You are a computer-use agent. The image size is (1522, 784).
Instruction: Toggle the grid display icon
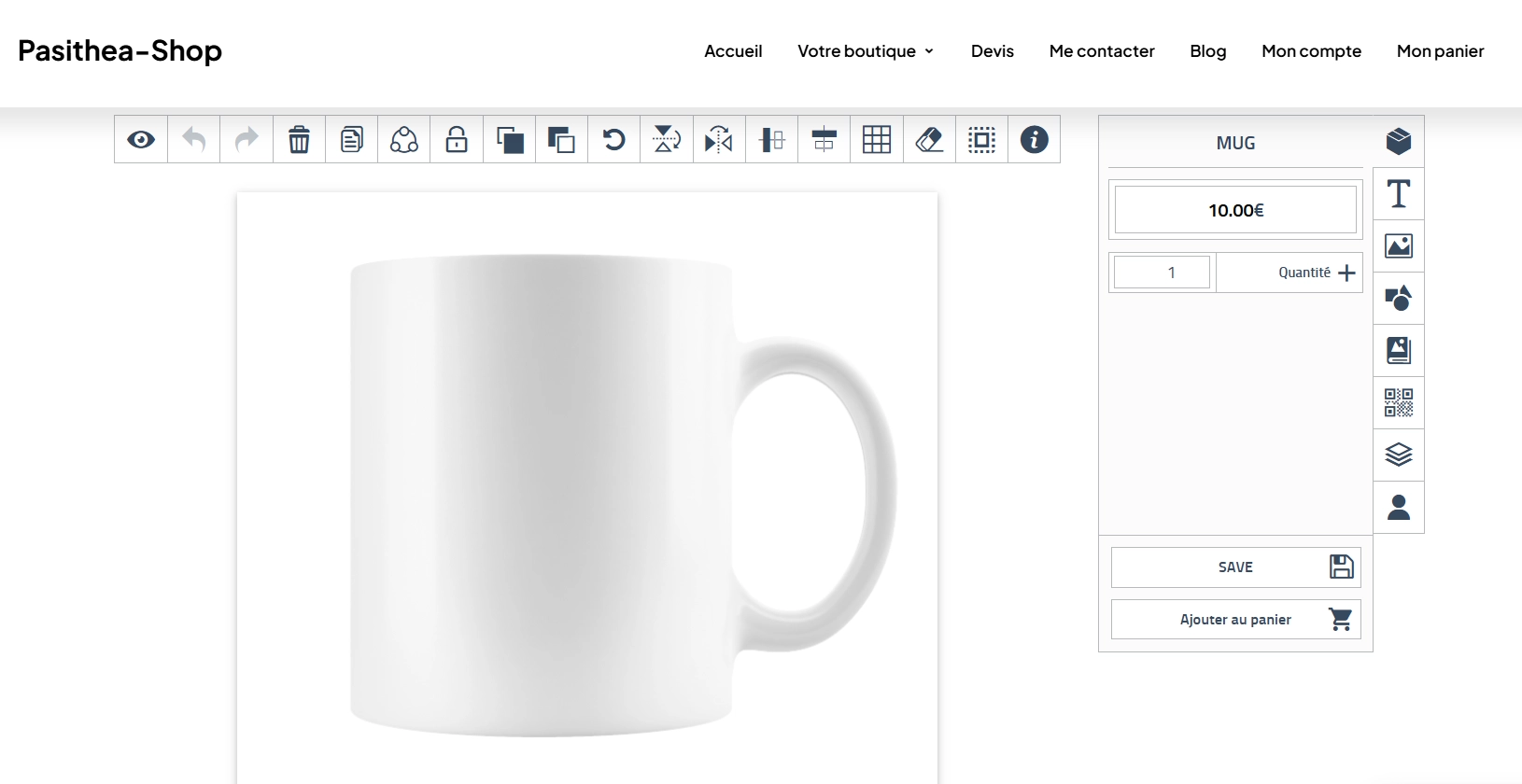(877, 140)
